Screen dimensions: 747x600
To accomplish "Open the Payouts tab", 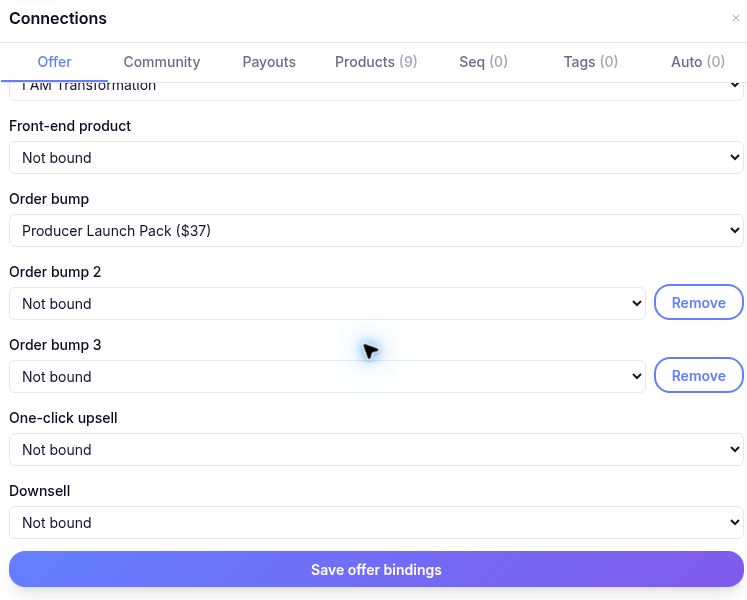I will click(x=269, y=62).
